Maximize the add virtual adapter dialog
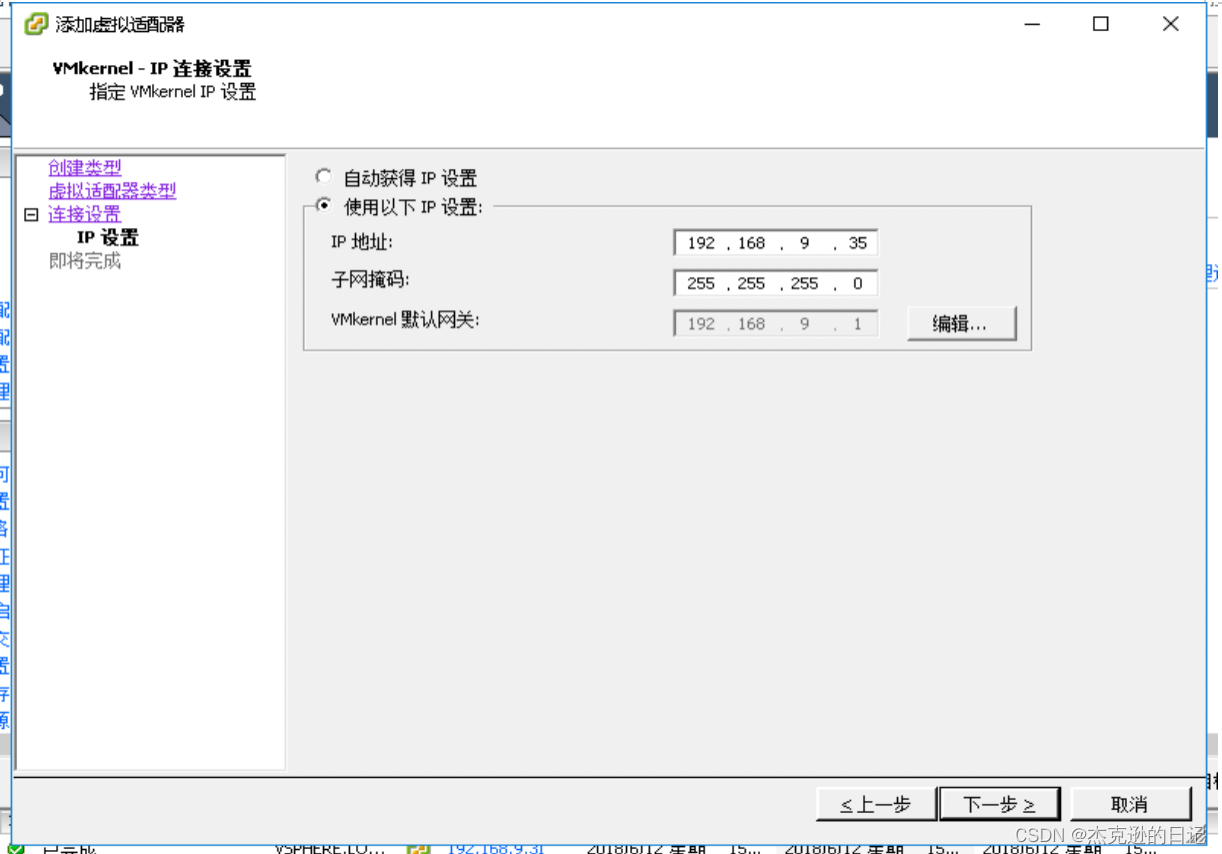The image size is (1222, 854). click(x=1100, y=24)
